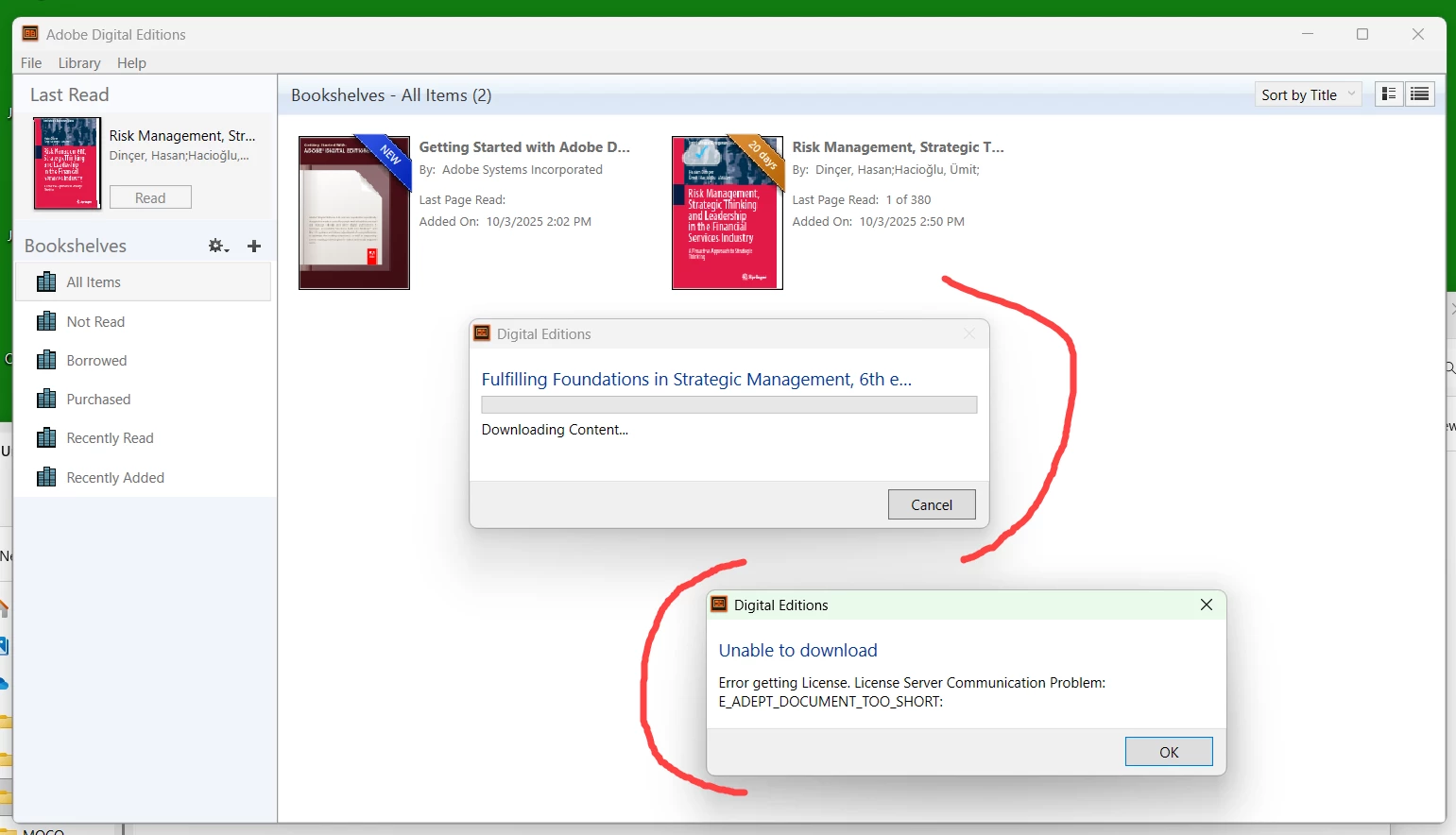Click the Adobe Digital Editions title bar icon
1456x835 pixels.
[x=30, y=34]
